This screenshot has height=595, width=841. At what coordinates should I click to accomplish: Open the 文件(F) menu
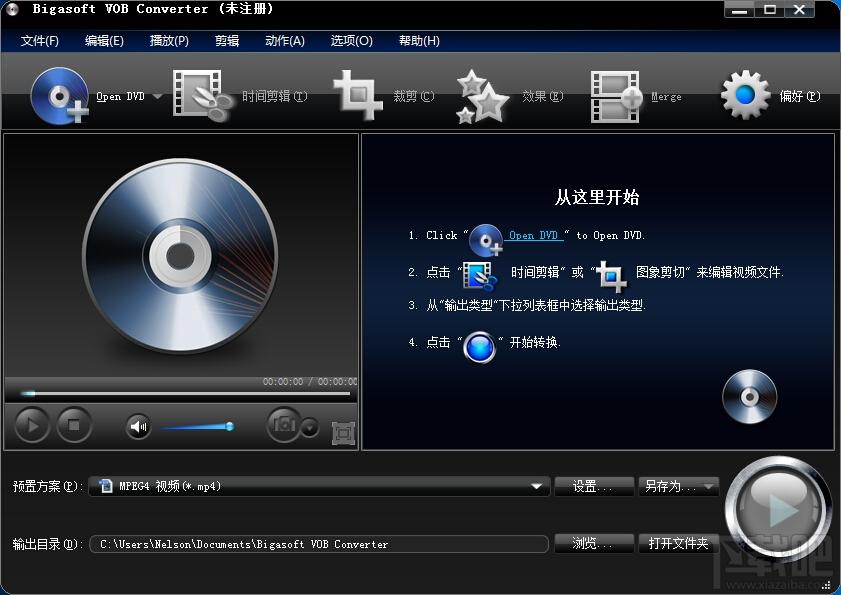tap(40, 41)
